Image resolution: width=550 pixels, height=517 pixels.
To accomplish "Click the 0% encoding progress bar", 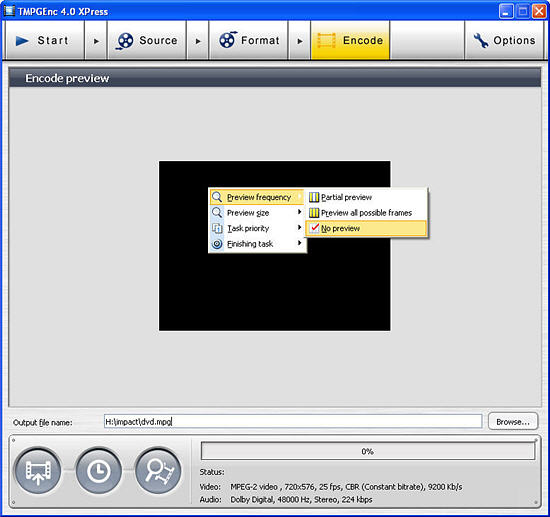I will pos(367,451).
